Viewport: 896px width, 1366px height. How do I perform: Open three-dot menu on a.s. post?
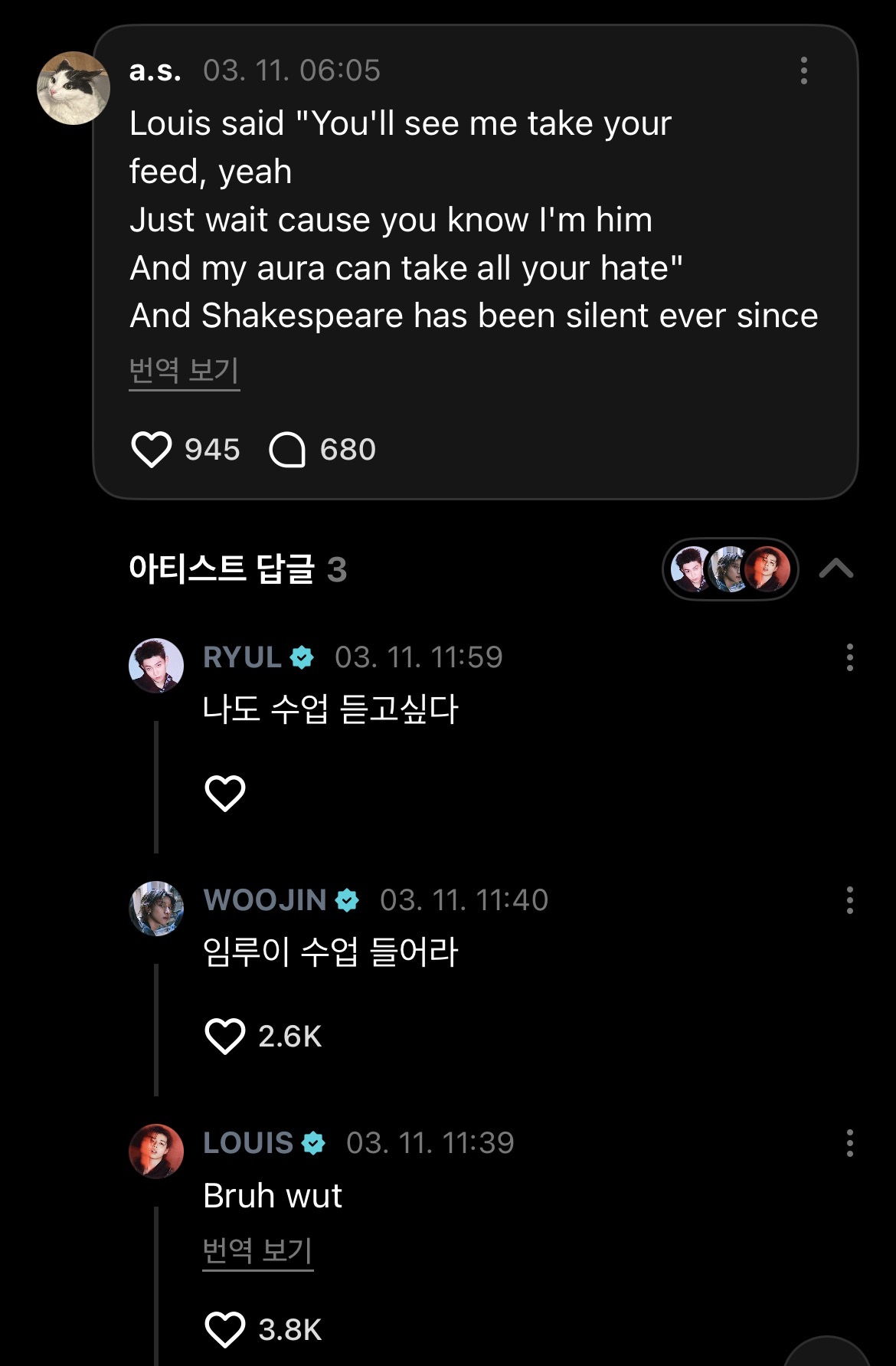803,70
